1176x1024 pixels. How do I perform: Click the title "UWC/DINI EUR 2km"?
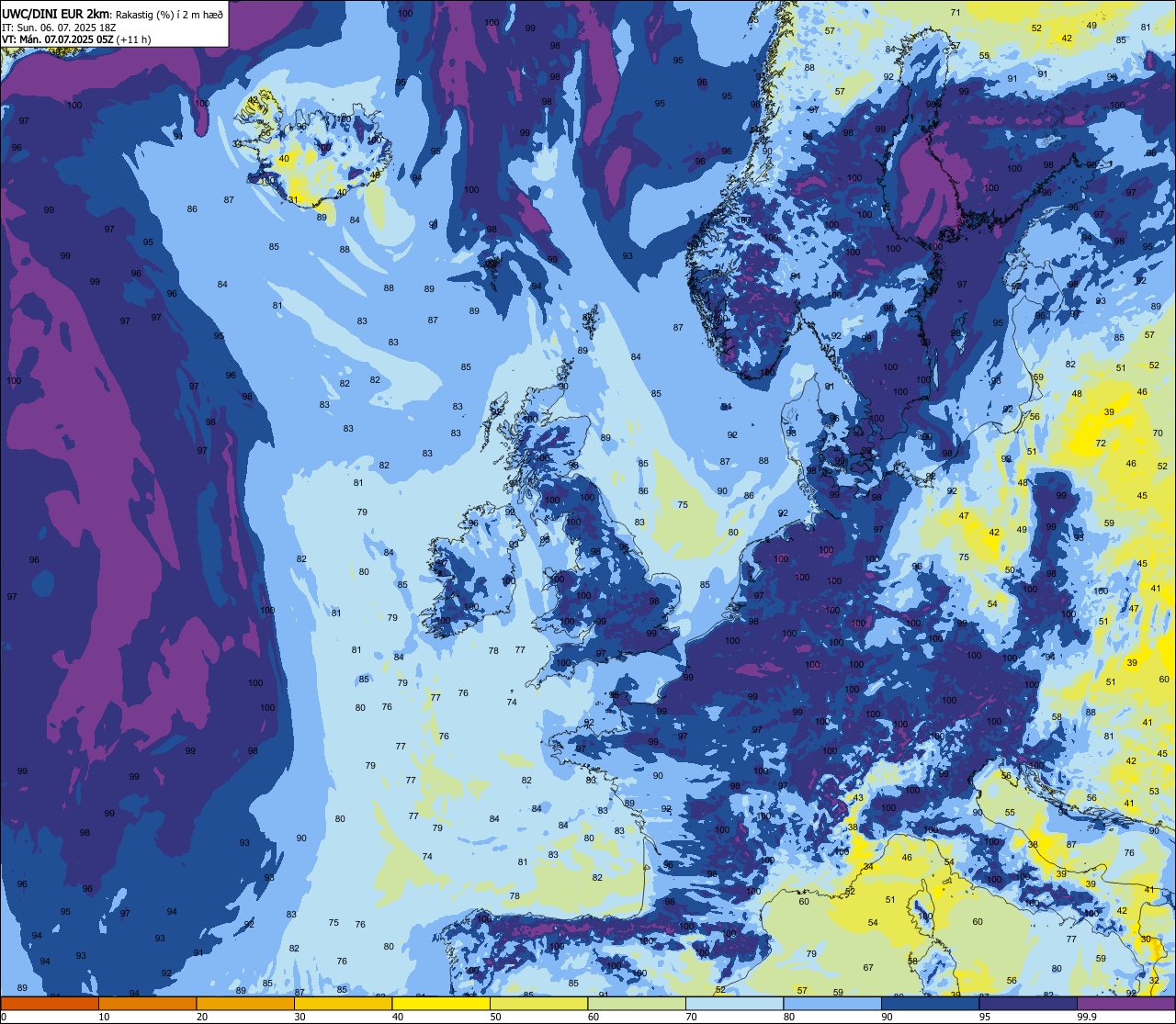(55, 14)
